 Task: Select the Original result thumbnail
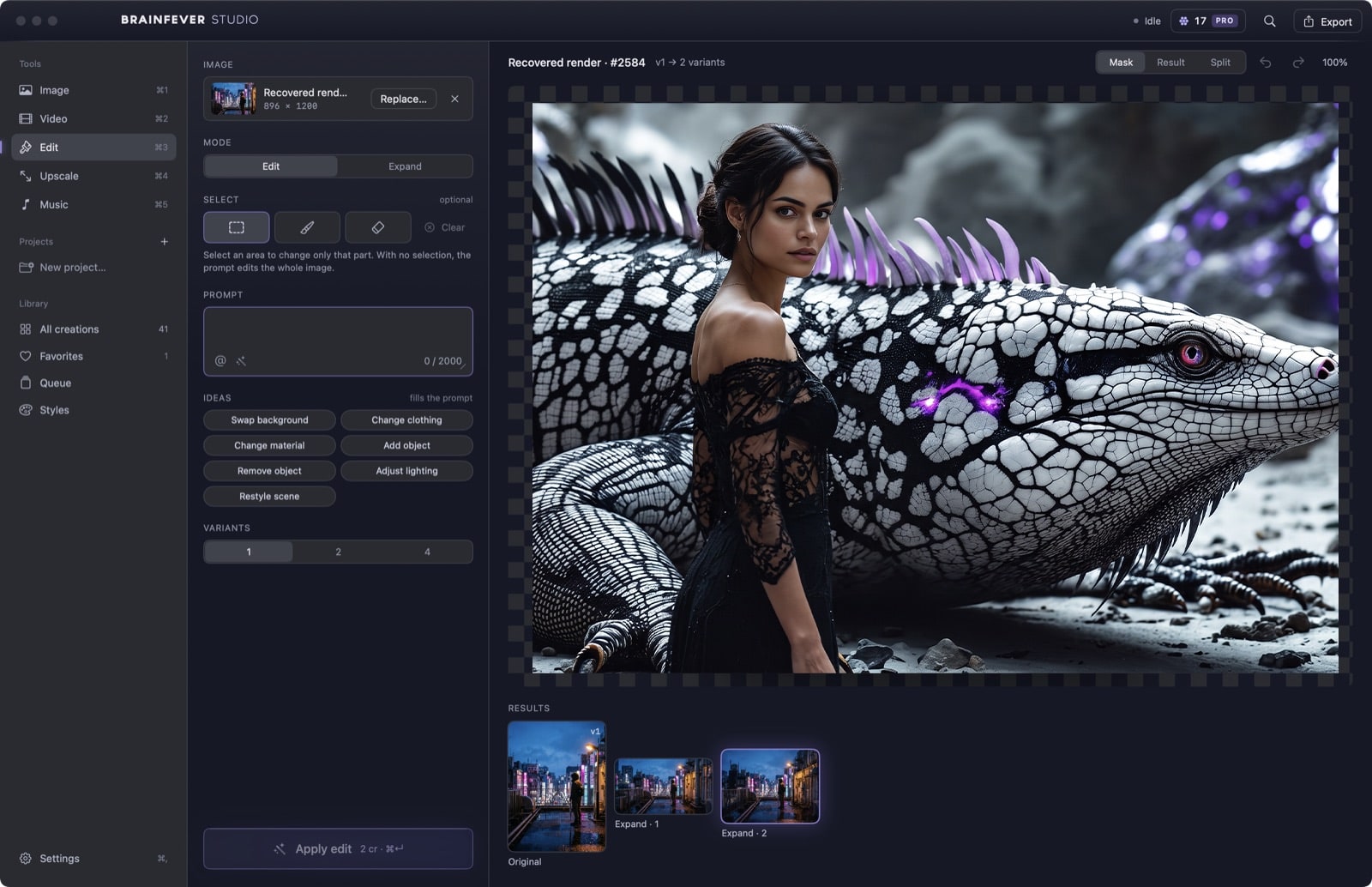pos(557,787)
